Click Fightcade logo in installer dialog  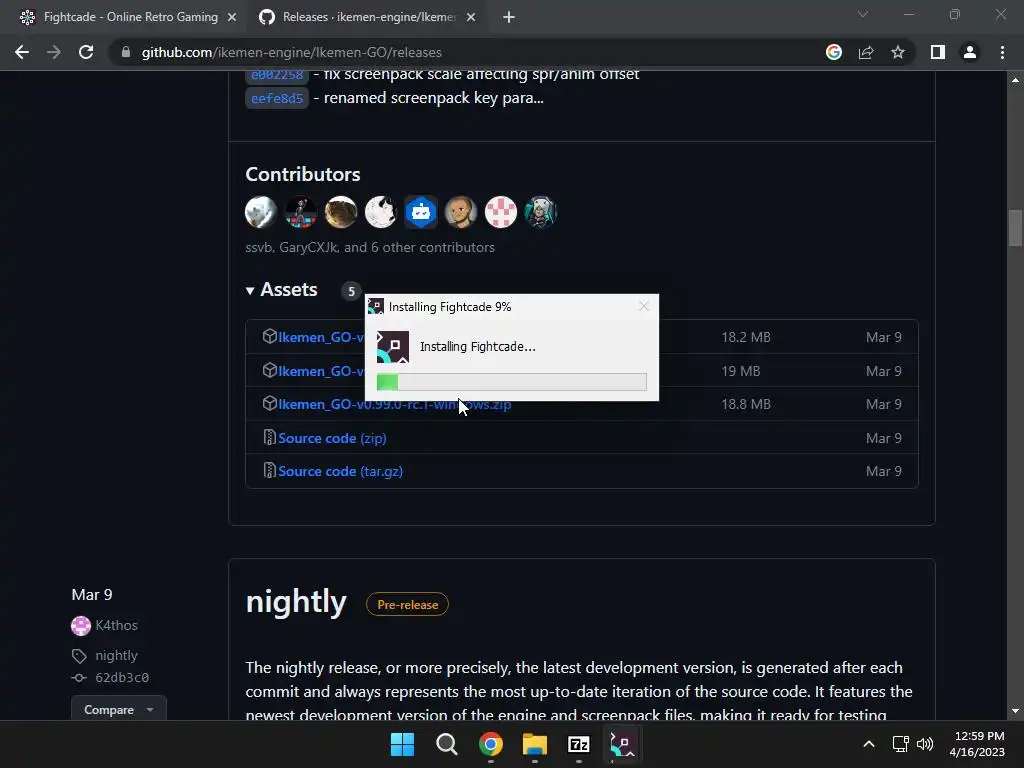click(392, 347)
